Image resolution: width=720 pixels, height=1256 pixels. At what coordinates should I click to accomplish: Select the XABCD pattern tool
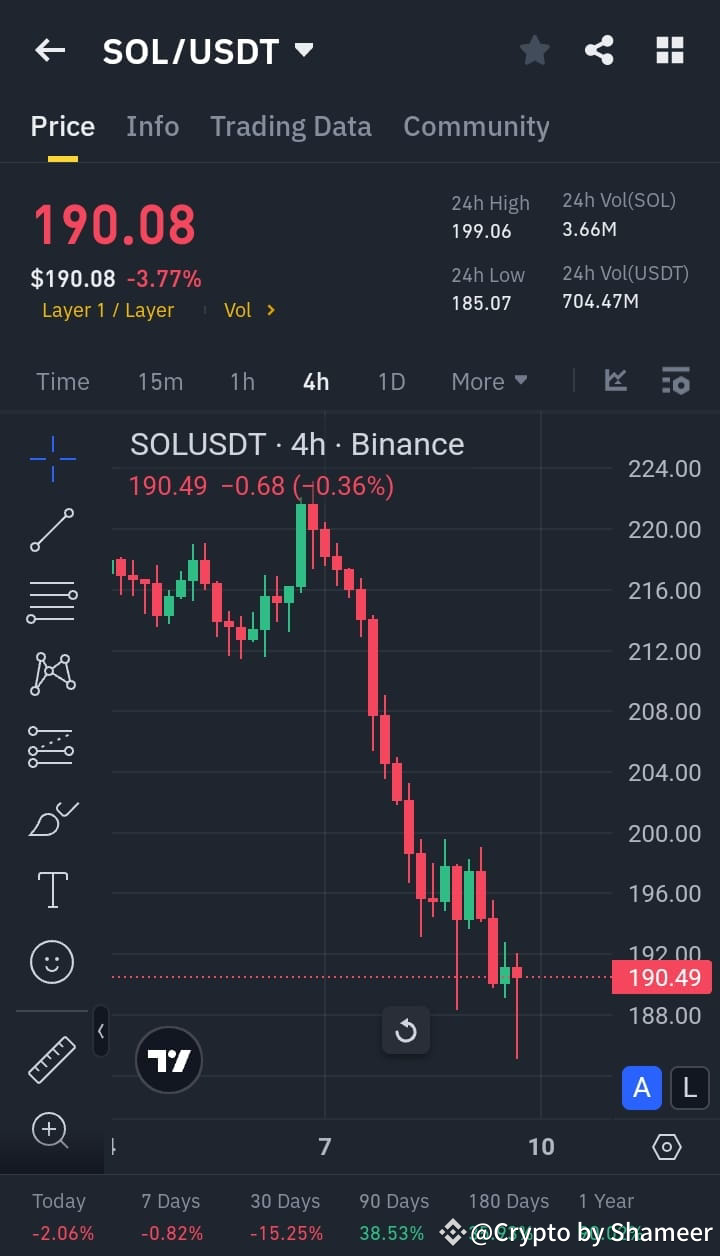[52, 674]
